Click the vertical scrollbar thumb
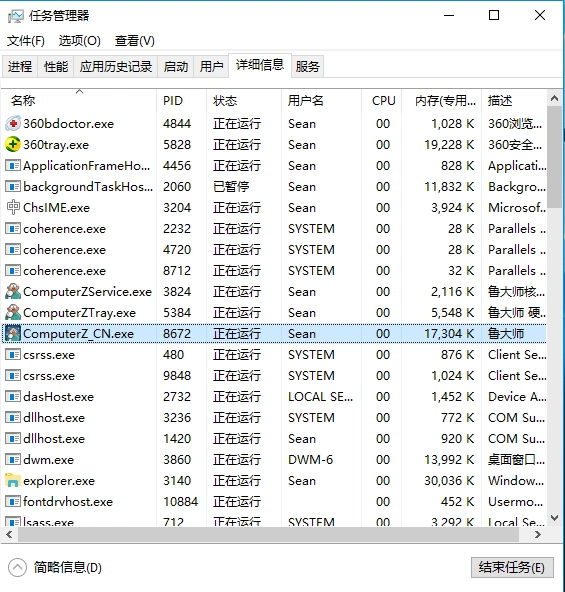Image resolution: width=565 pixels, height=592 pixels. 554,157
